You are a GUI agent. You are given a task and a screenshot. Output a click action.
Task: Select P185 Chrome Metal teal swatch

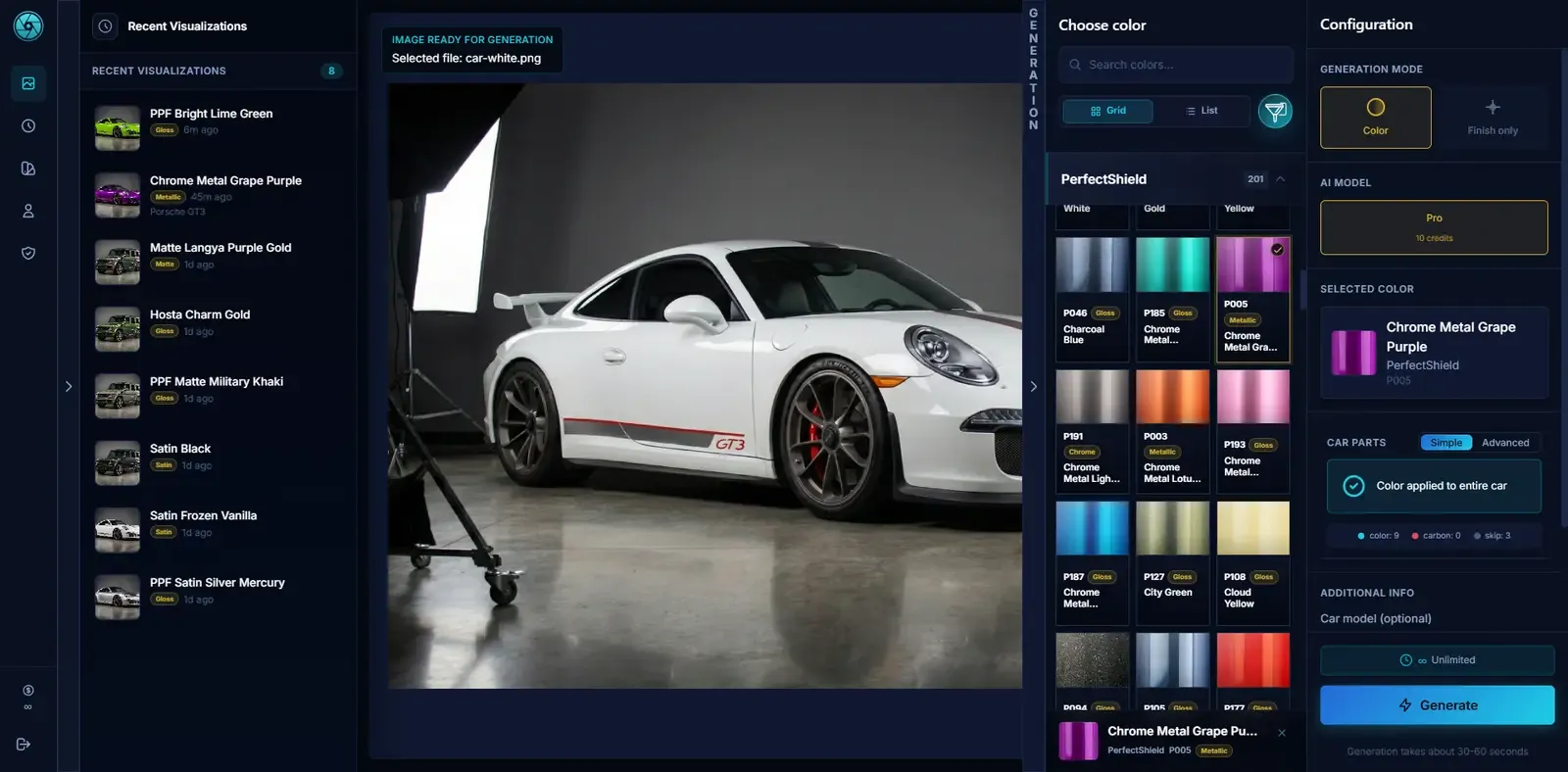[1172, 300]
